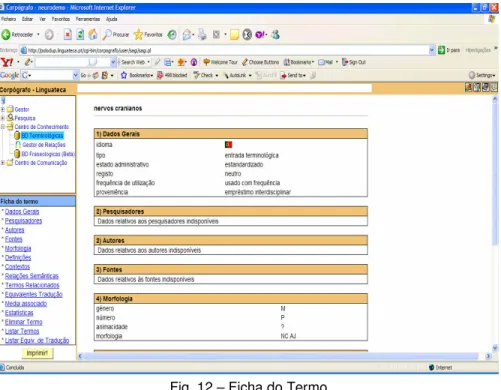Open Procurar search in the toolbar

(116, 34)
